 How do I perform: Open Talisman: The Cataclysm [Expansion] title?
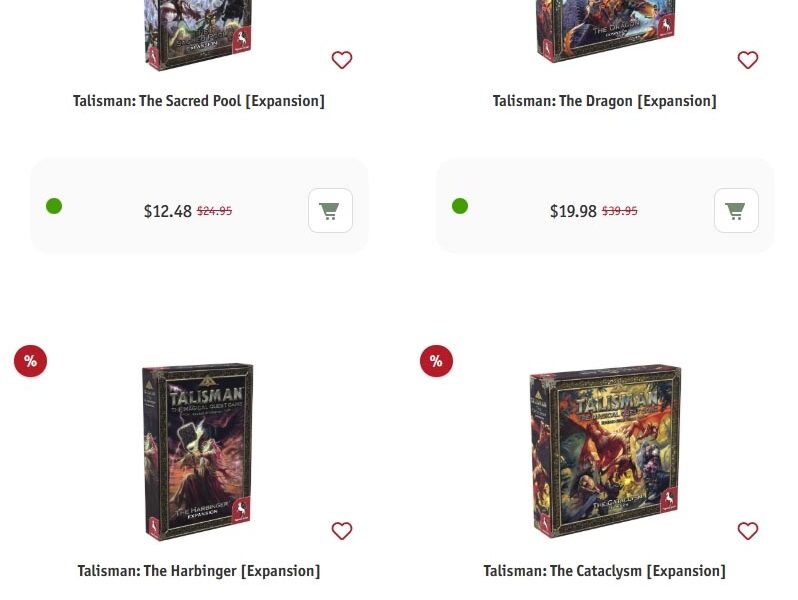point(605,571)
